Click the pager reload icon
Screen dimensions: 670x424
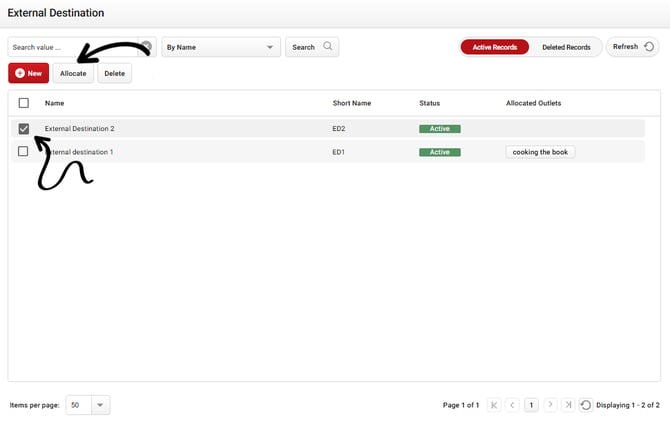pos(586,405)
